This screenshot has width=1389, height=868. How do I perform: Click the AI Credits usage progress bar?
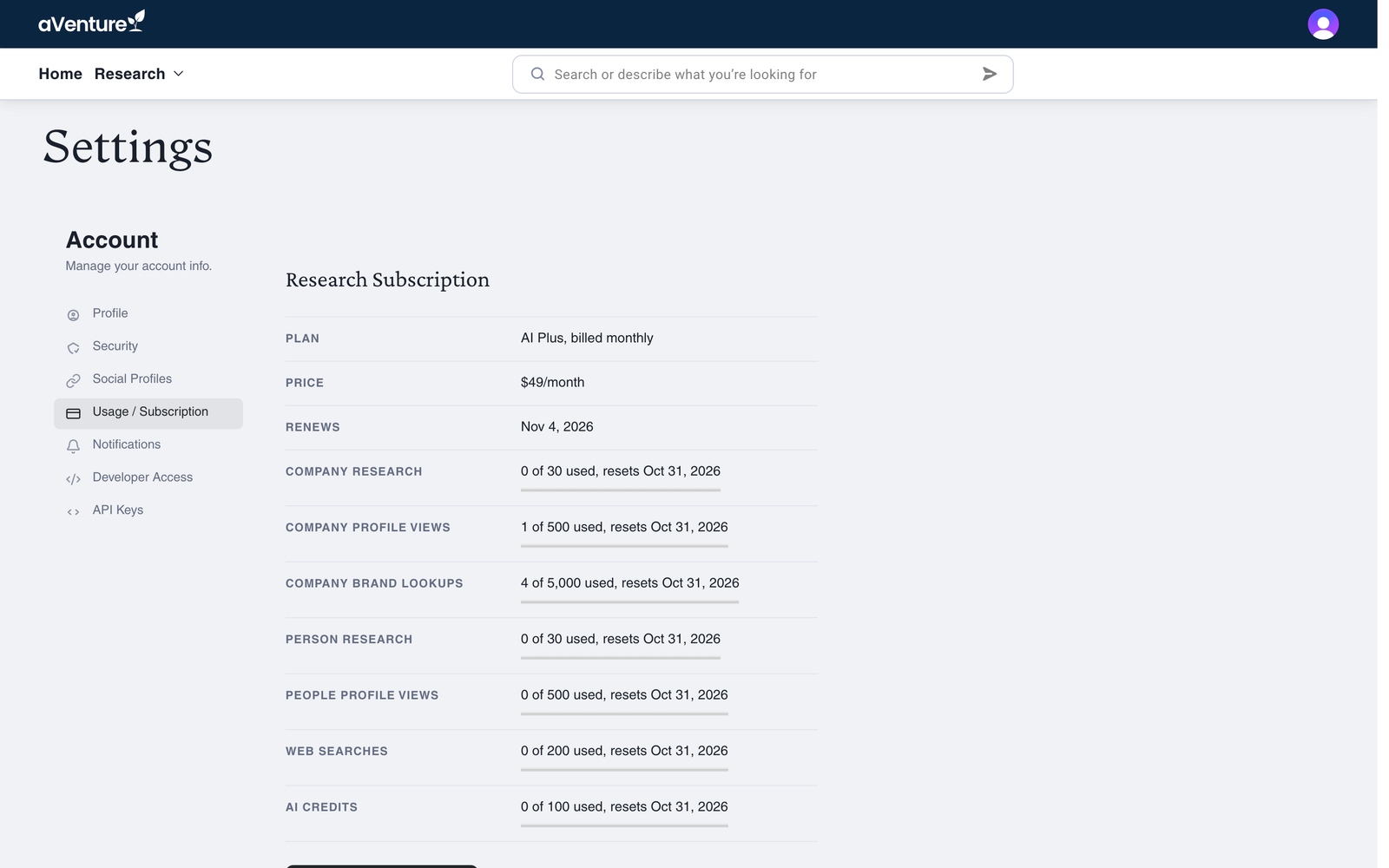624,825
